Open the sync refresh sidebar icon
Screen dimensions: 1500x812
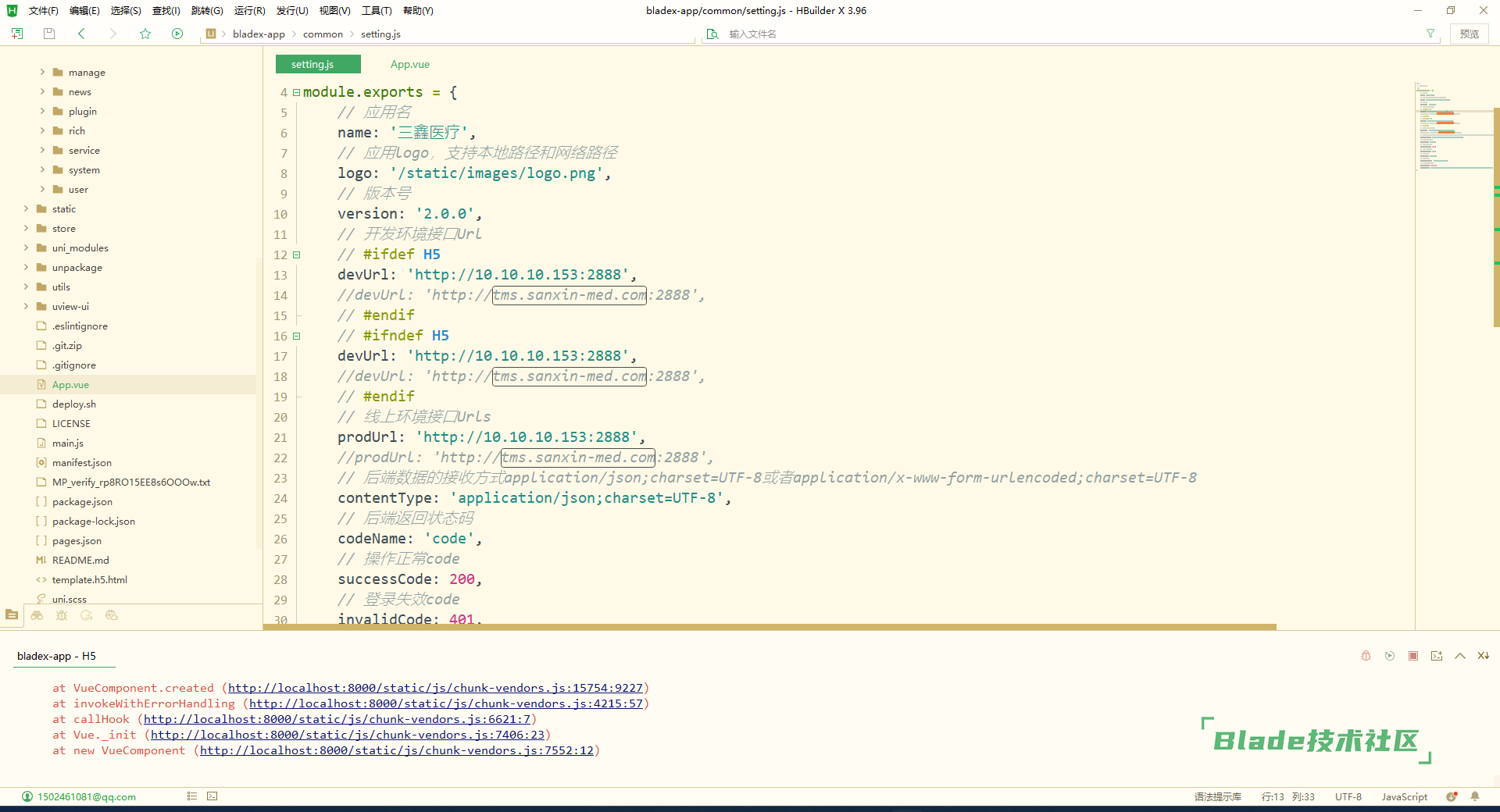pyautogui.click(x=87, y=615)
